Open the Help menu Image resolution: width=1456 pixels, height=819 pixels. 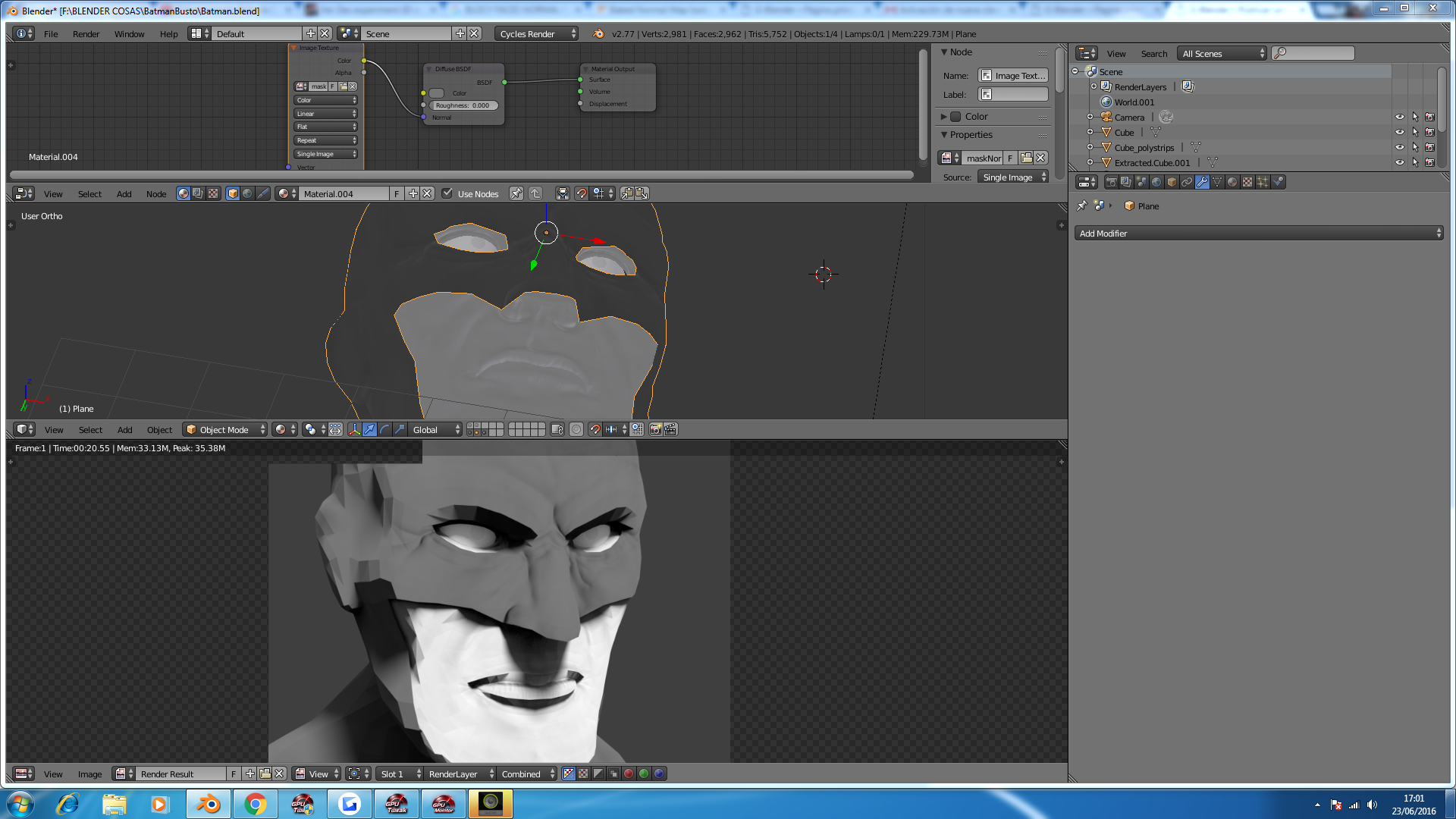click(x=169, y=34)
